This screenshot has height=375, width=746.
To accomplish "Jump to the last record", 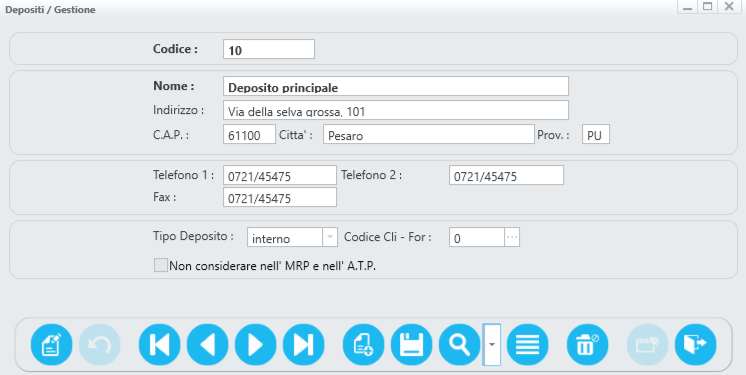I will 304,345.
